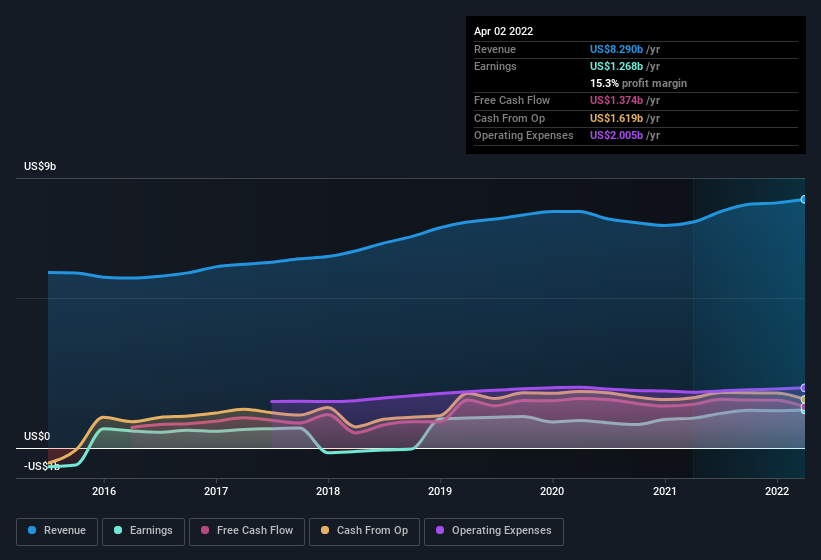821x560 pixels.
Task: Click the 2019 x-axis year label
Action: point(440,491)
